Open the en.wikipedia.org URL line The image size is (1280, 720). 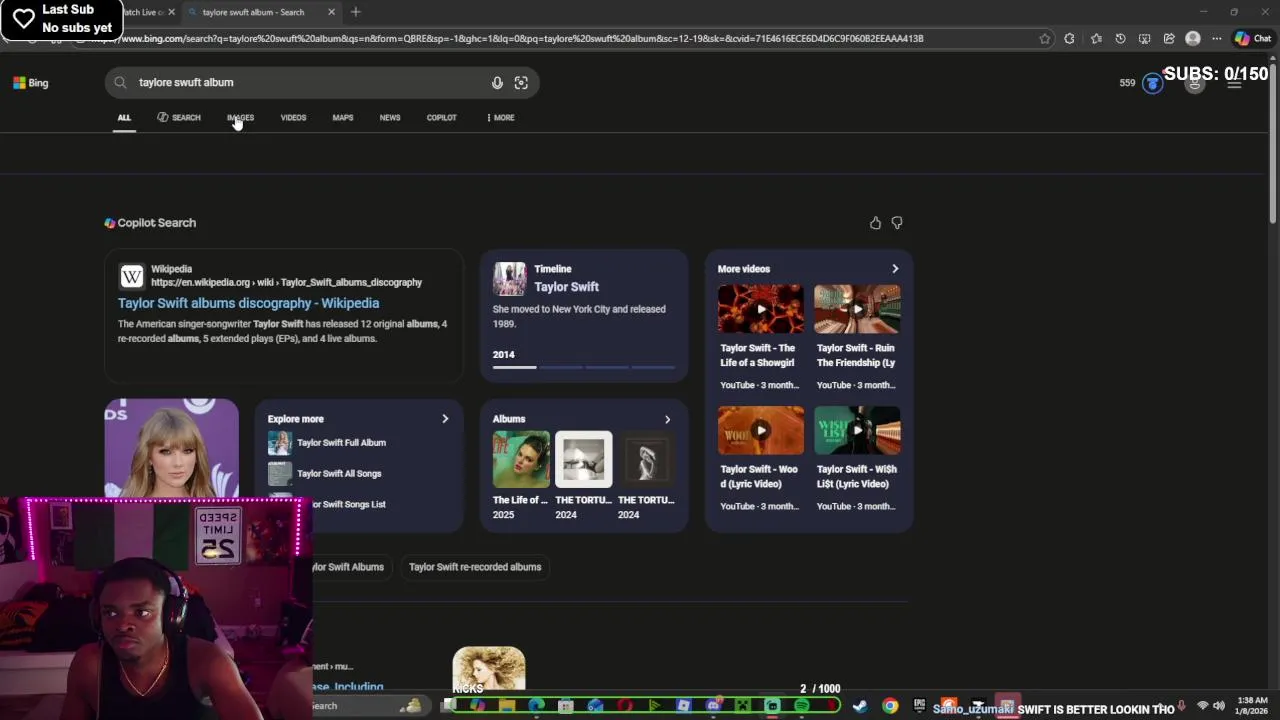286,283
